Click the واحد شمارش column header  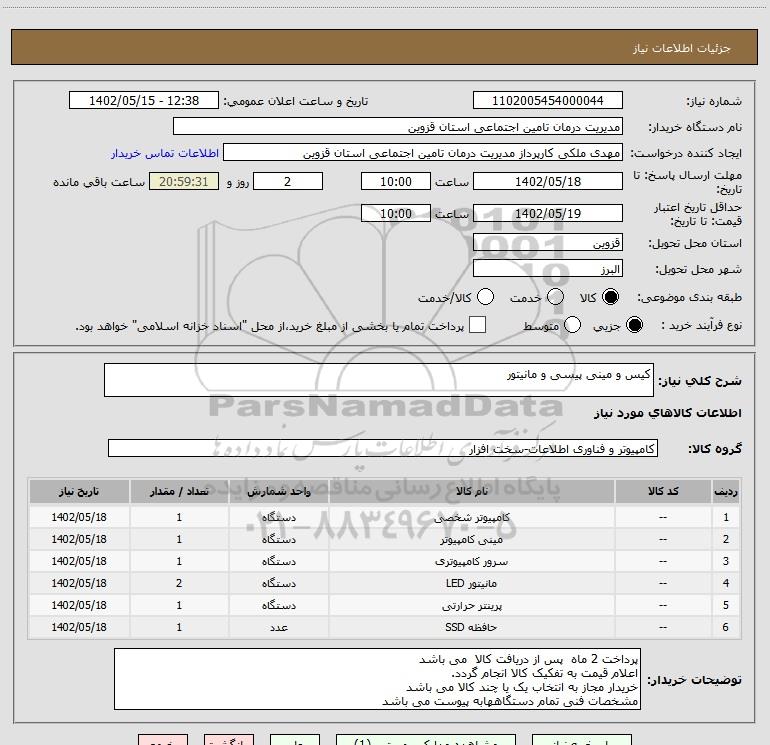point(278,491)
